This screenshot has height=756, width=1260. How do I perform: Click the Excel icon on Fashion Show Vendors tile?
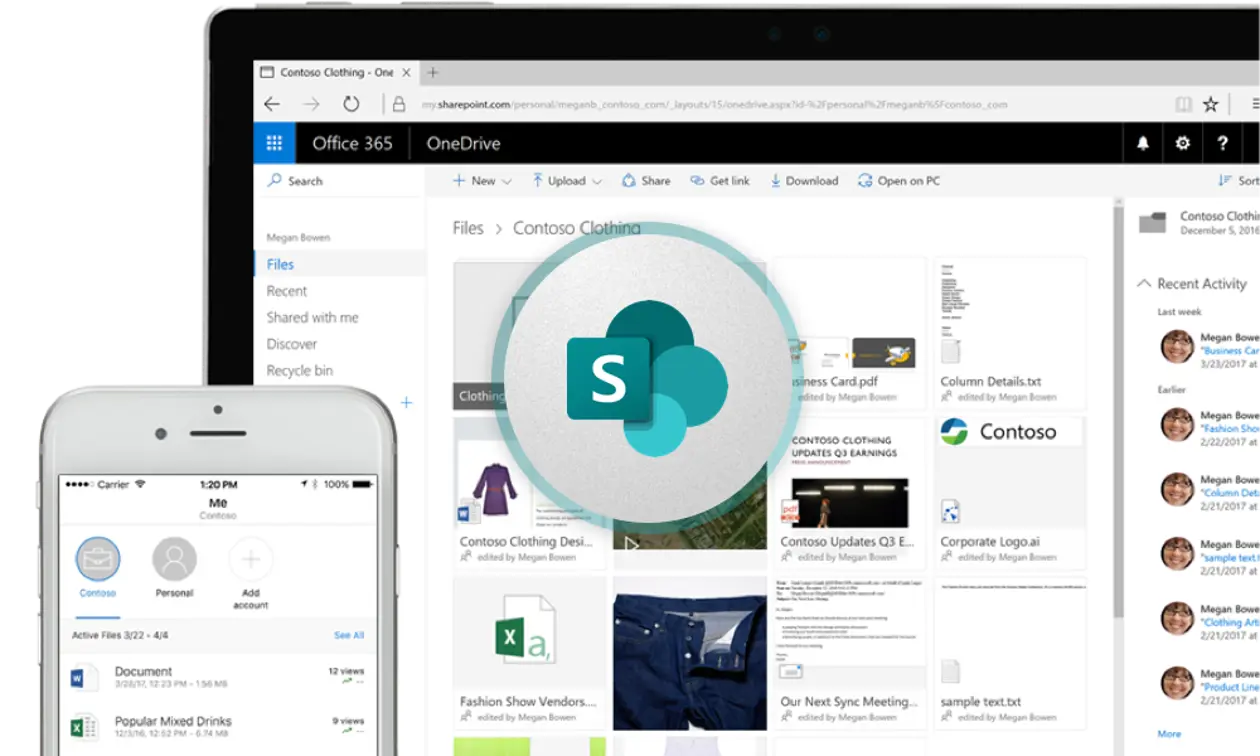(x=526, y=627)
